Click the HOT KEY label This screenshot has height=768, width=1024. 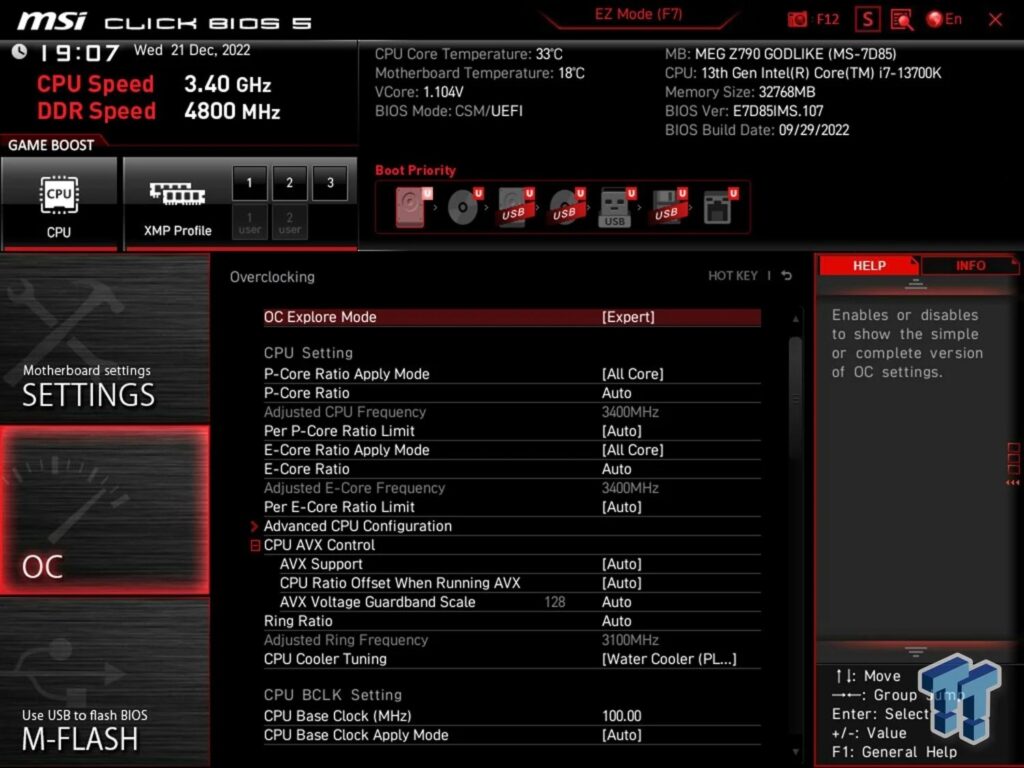733,276
